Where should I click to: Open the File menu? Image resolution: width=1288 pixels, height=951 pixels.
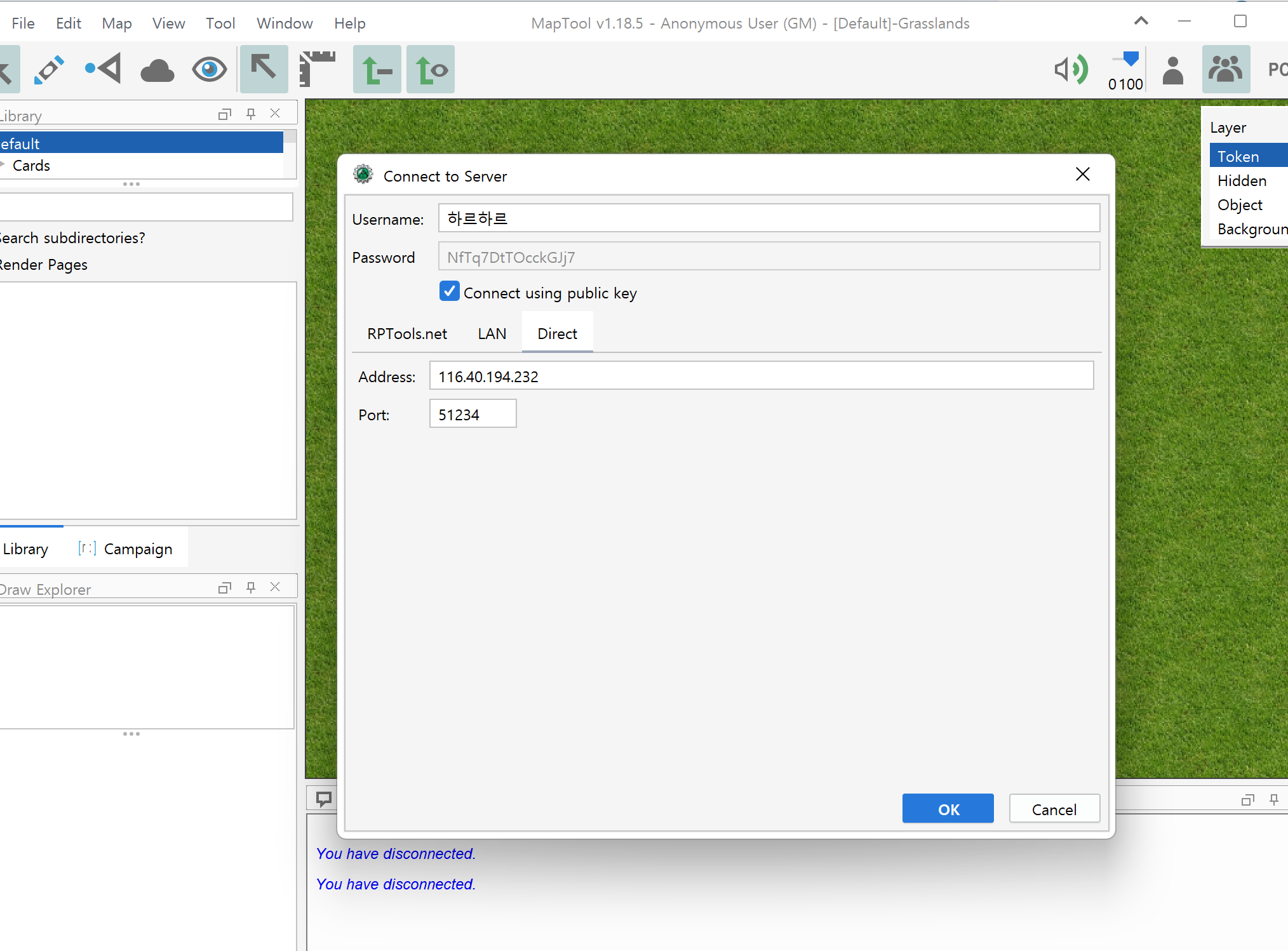23,23
